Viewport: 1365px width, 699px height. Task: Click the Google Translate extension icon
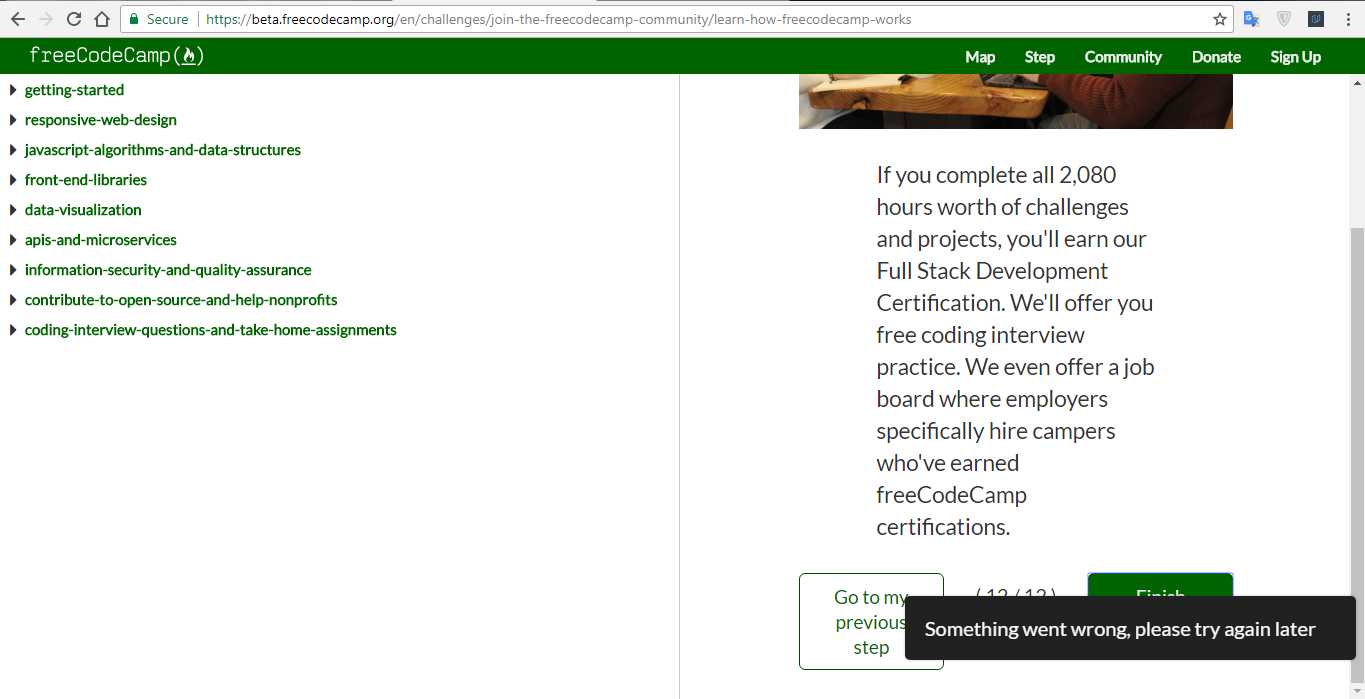(1251, 18)
